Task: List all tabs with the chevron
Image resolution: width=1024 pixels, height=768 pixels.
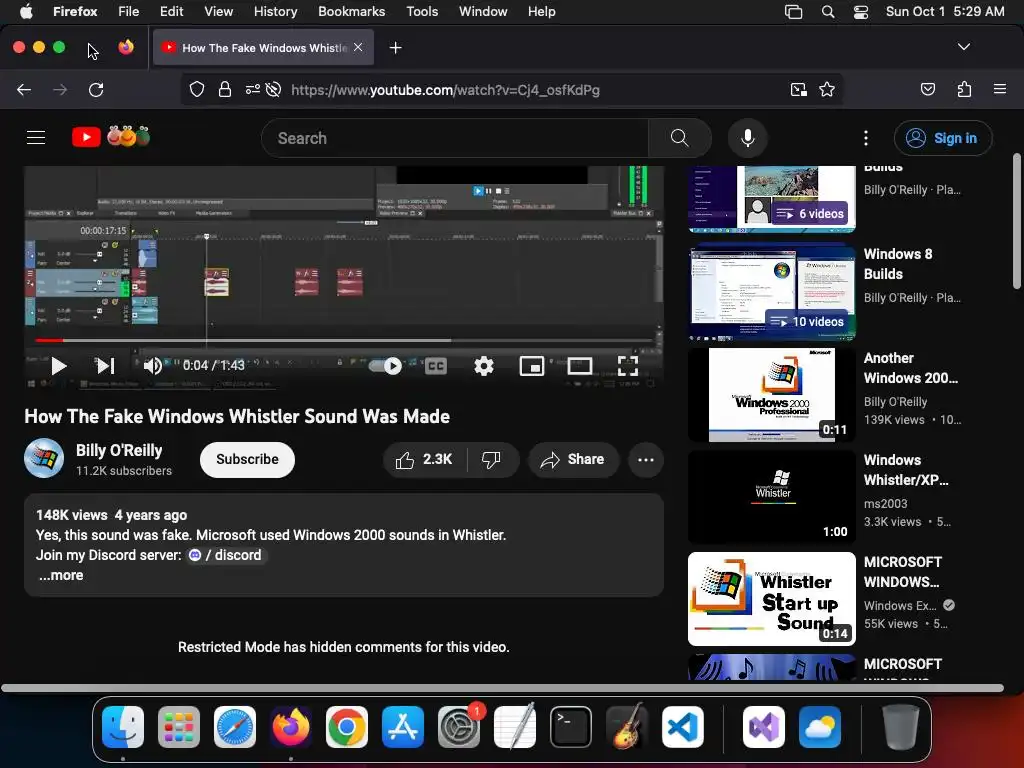Action: tap(963, 47)
